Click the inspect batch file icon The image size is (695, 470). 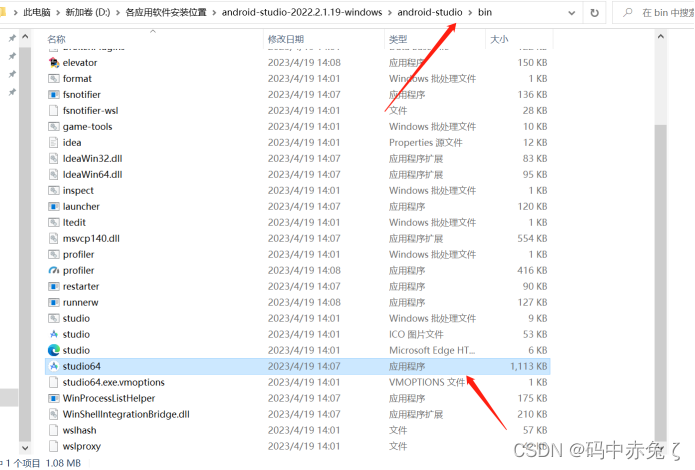[x=54, y=190]
